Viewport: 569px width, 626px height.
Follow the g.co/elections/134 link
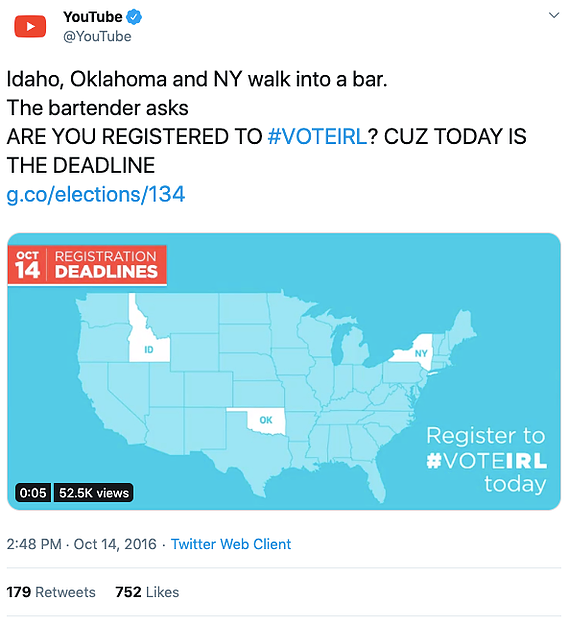96,194
